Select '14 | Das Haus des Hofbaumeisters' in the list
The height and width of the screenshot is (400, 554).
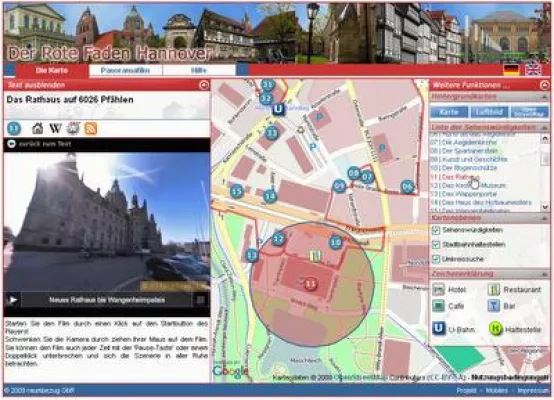481,202
